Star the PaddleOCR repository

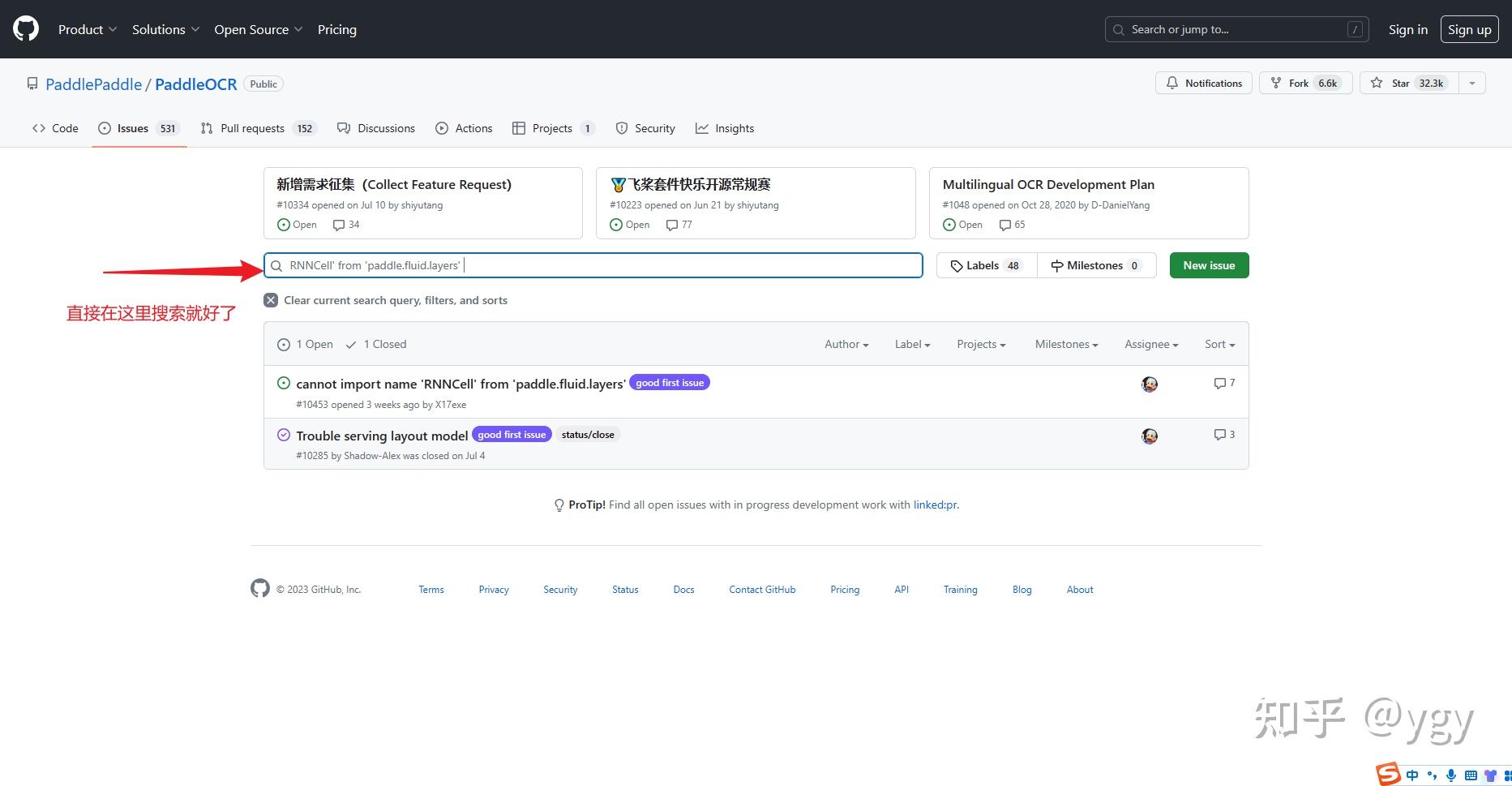point(1409,83)
